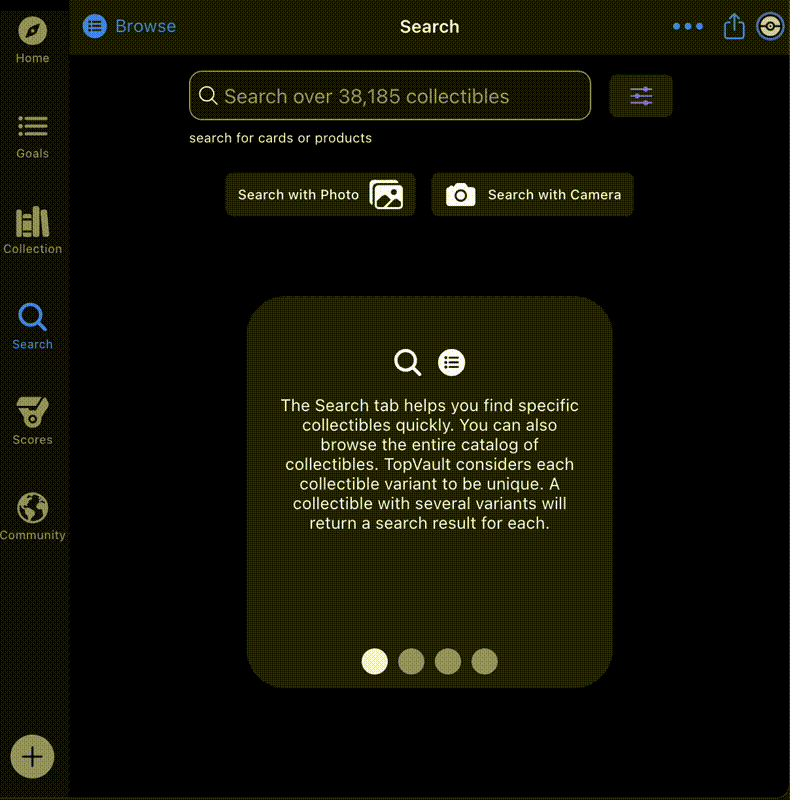Click the magnifier icon in tip card
Screen dimensions: 790x800
coord(408,362)
